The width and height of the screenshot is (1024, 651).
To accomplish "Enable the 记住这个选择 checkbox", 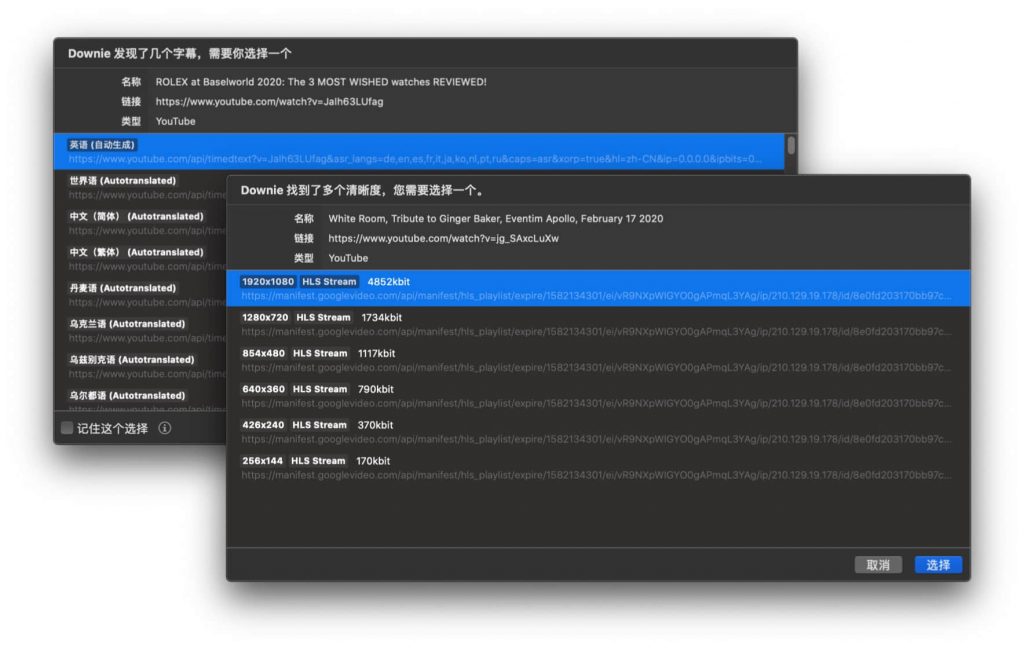I will pyautogui.click(x=67, y=428).
